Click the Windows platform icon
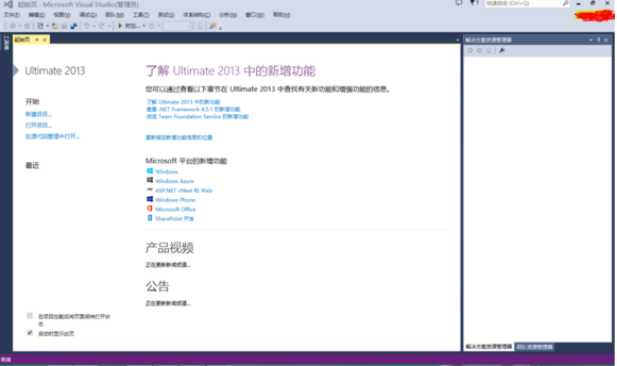Screen dimensions: 617x366 [150, 171]
